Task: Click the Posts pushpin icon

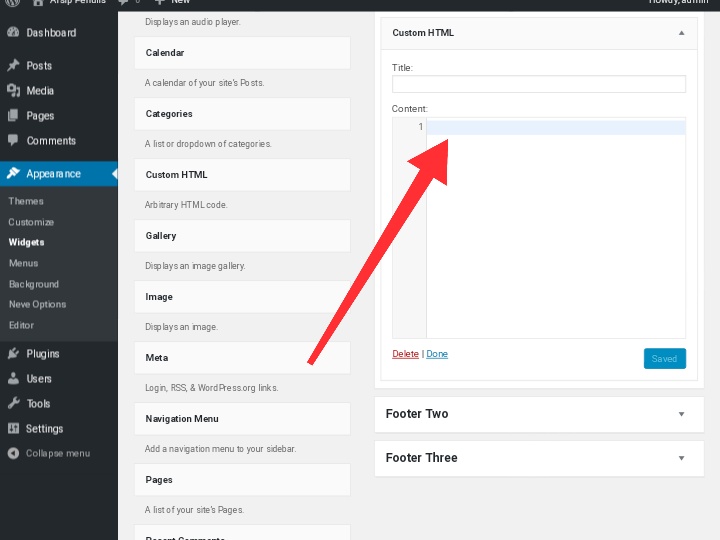Action: [x=13, y=65]
